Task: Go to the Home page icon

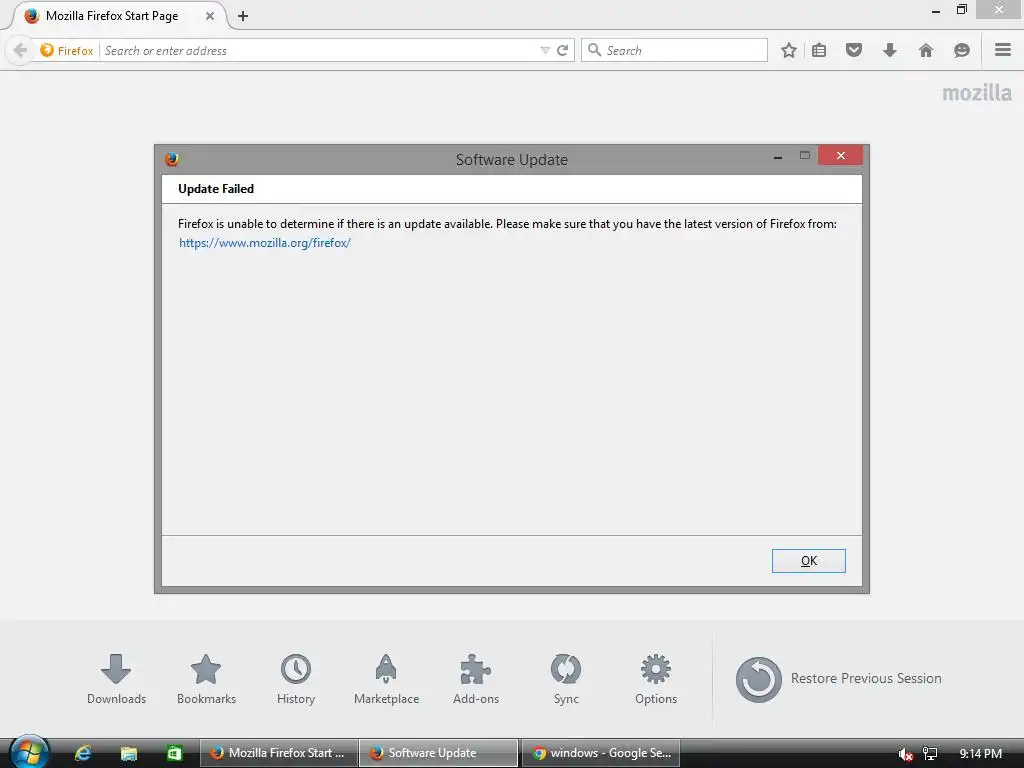Action: (925, 50)
